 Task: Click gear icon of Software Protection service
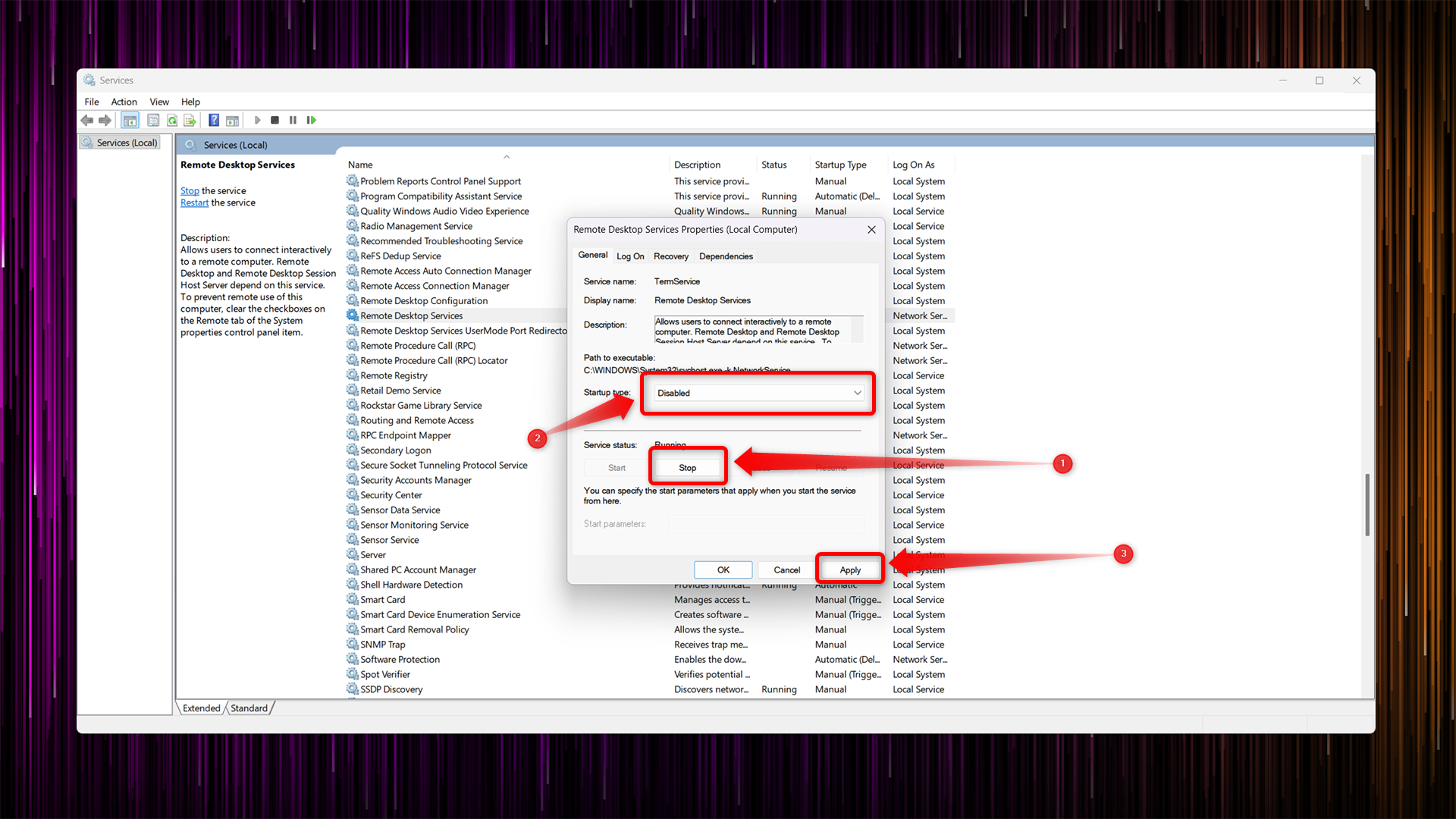(353, 659)
